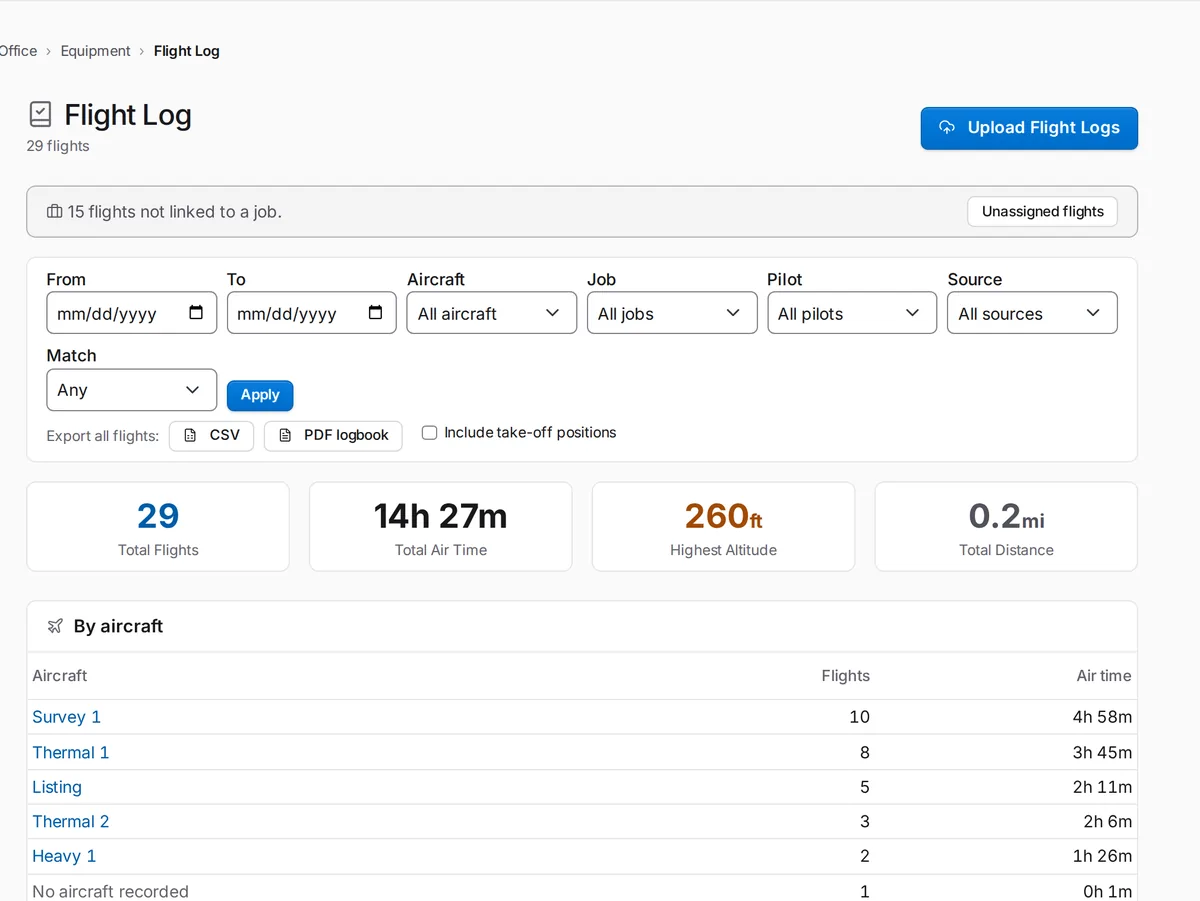Focus the To date input field

312,313
